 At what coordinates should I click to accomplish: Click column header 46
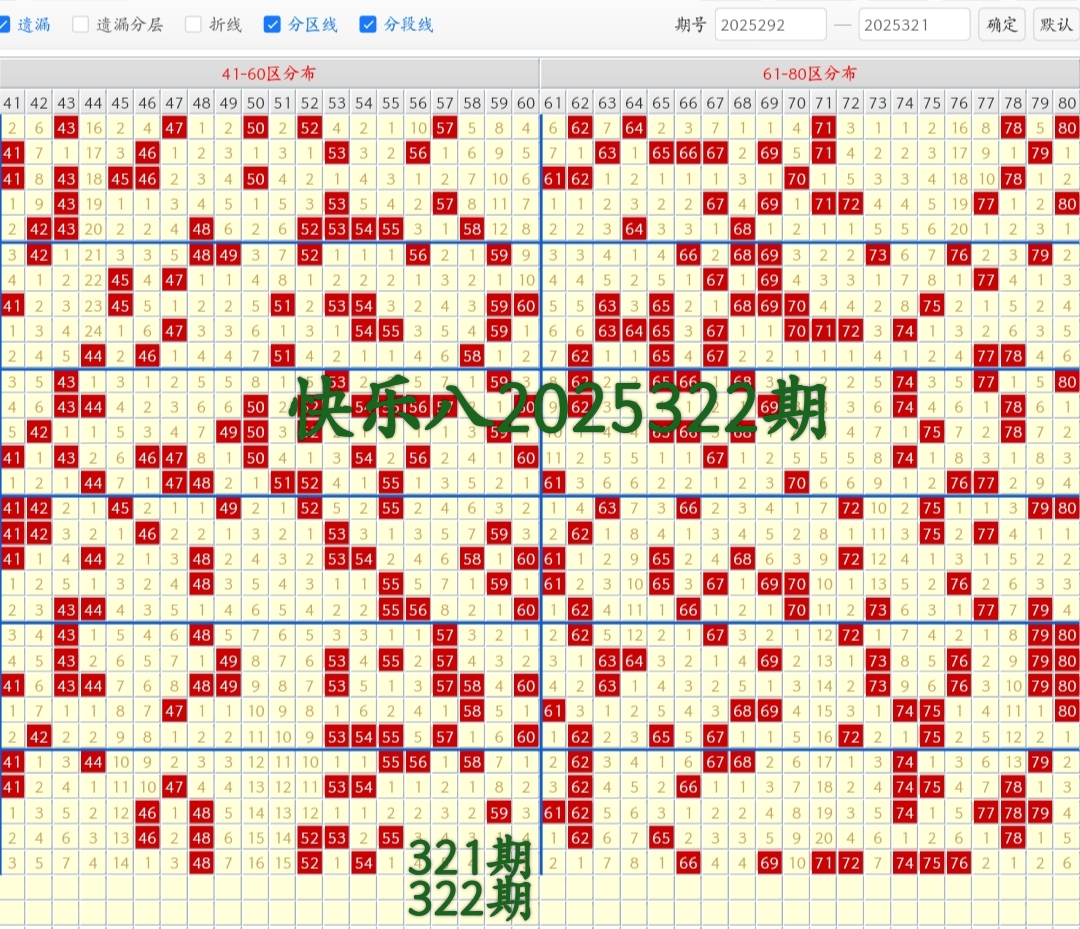[147, 103]
